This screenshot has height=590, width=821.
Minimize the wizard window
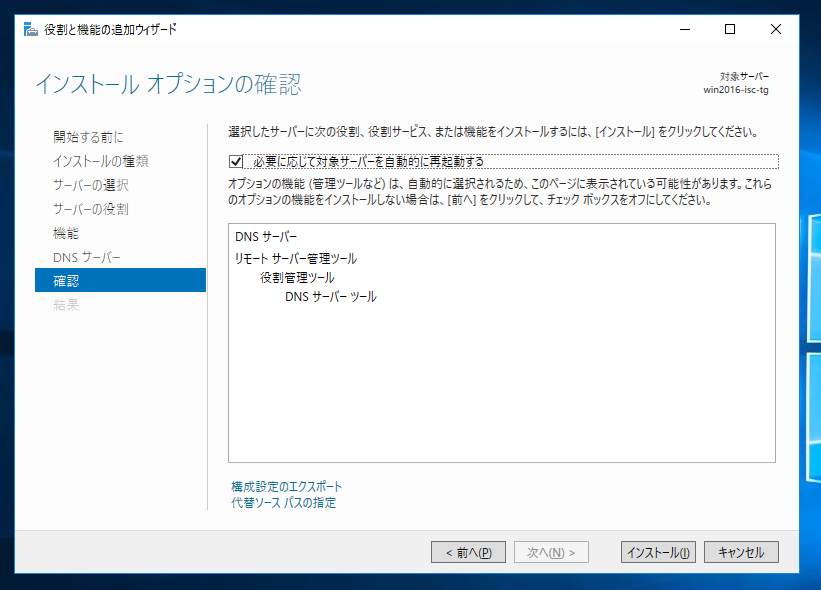coord(685,29)
